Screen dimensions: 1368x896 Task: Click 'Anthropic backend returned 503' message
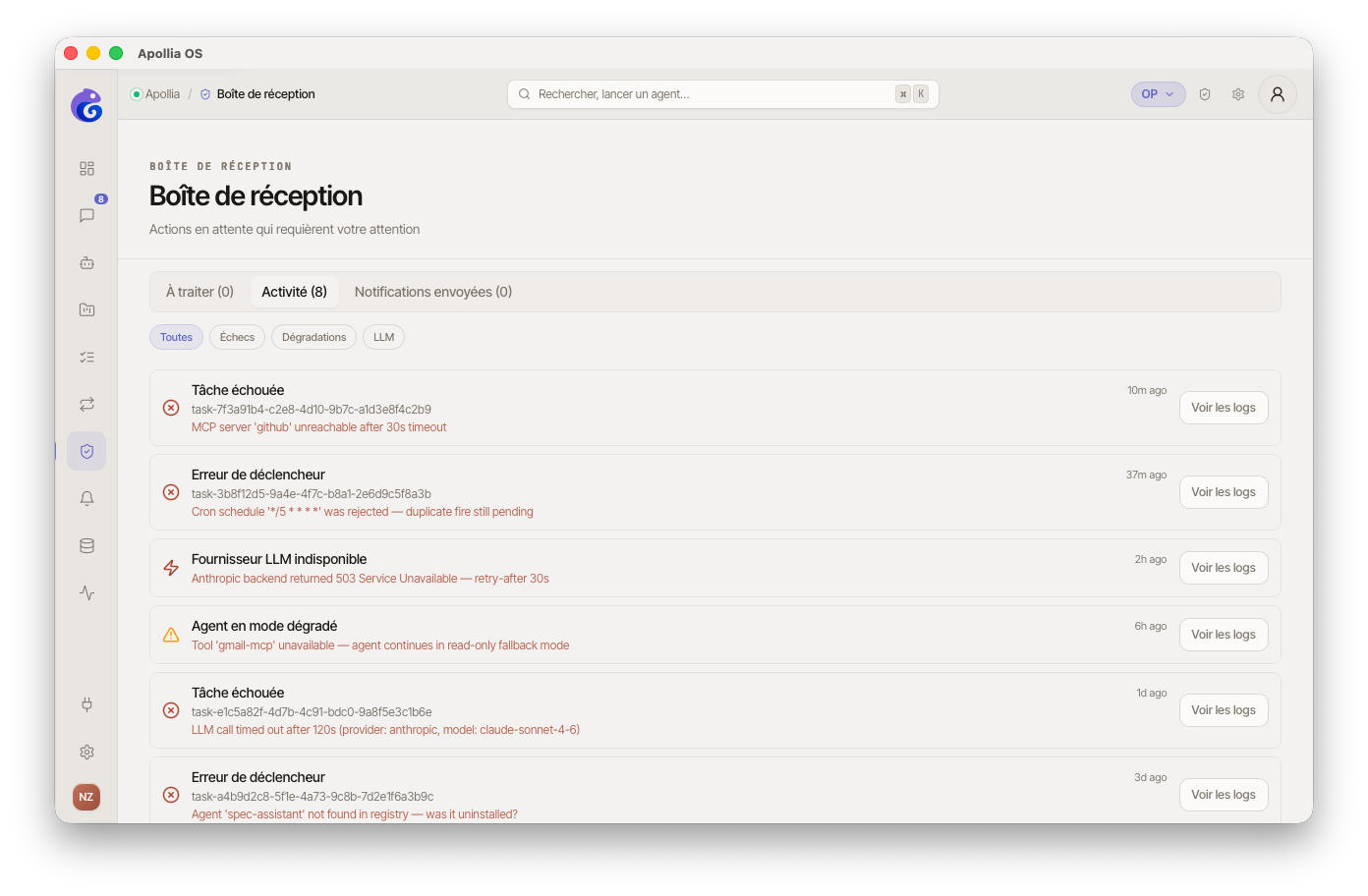pos(370,579)
